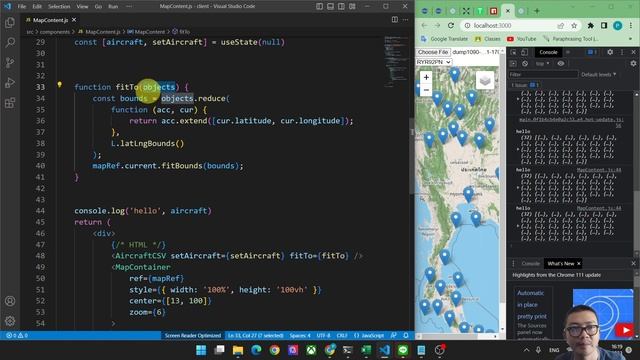The image size is (640, 360).
Task: Open the View menu in VS Code
Action: (82, 7)
